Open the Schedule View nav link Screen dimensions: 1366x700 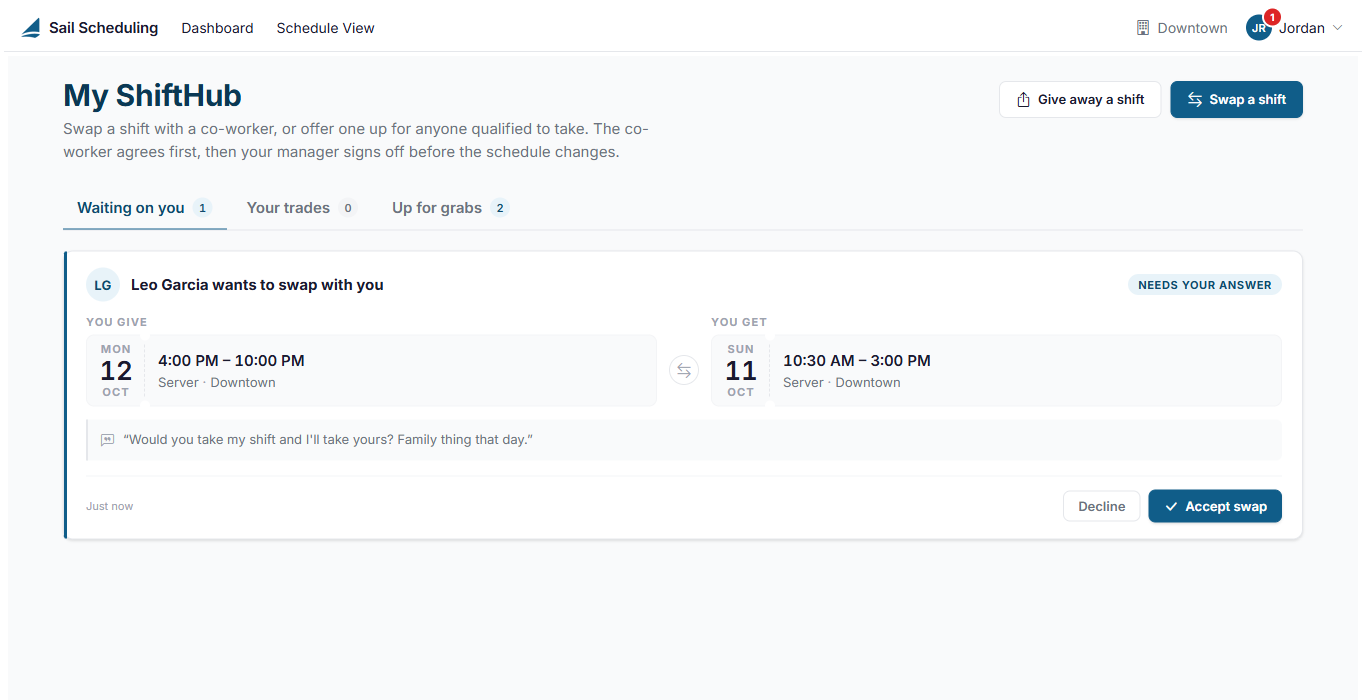tap(326, 28)
